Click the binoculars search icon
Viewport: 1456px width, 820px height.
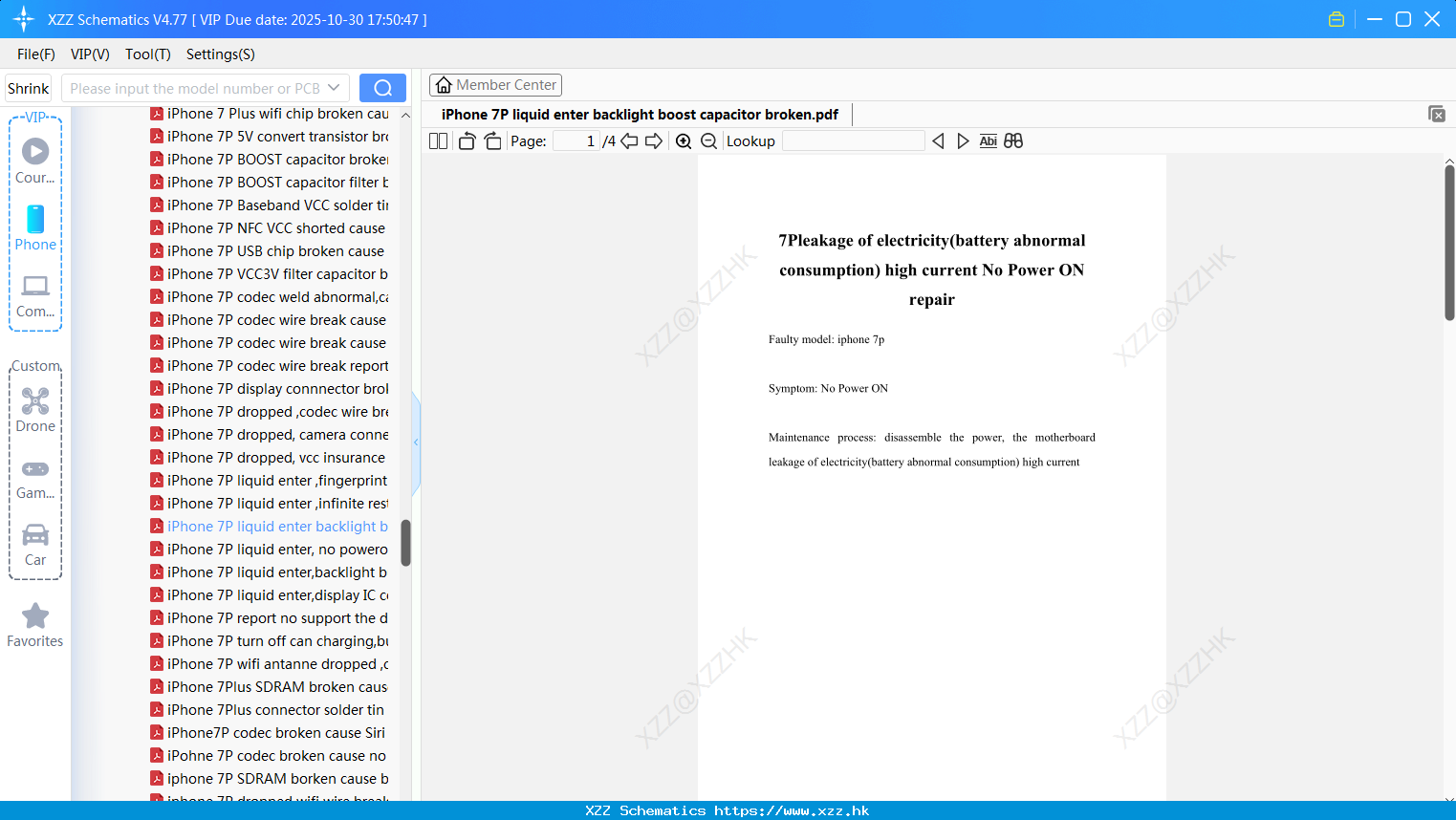point(1013,140)
